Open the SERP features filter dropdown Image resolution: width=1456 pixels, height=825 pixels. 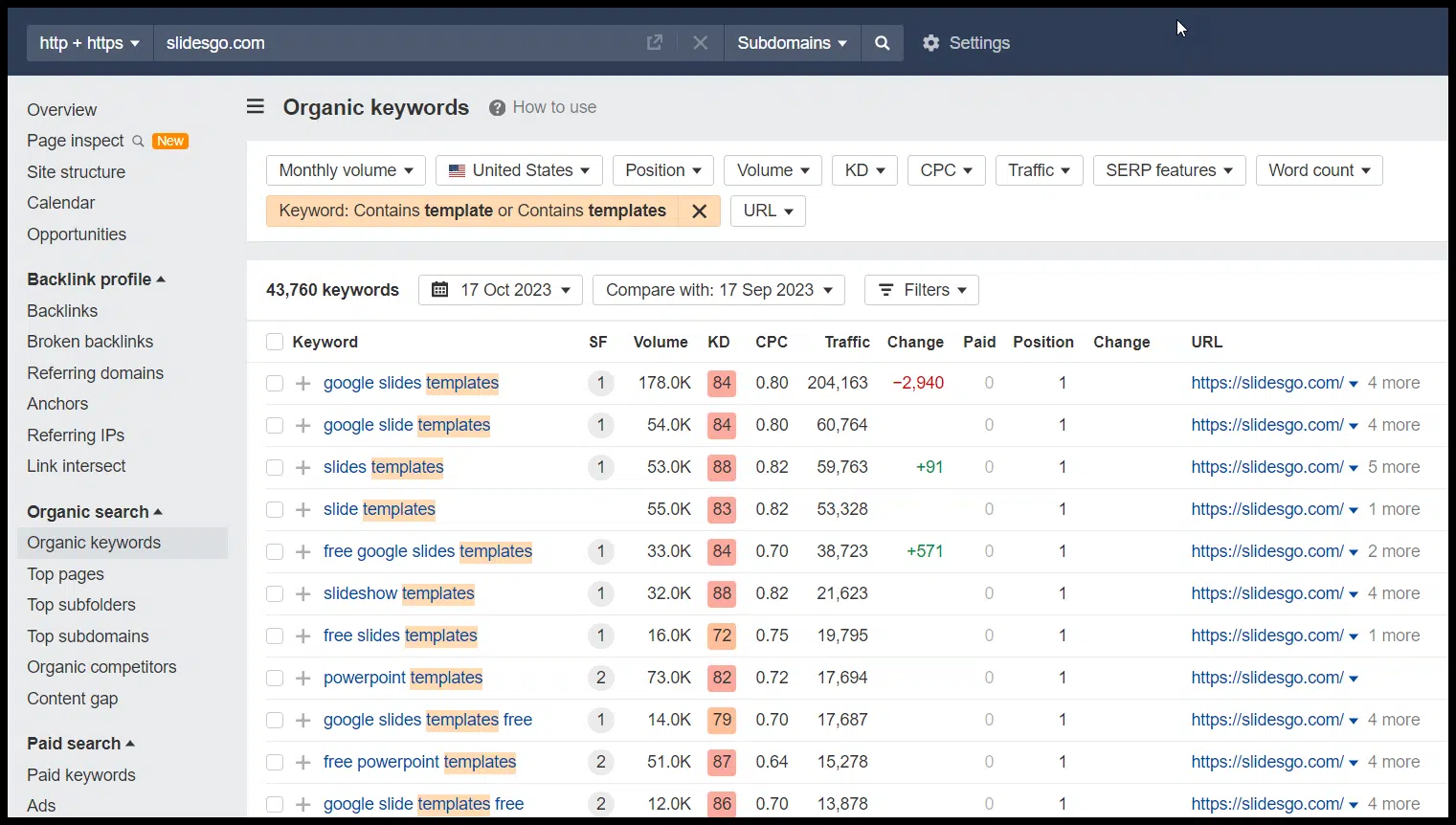point(1169,170)
